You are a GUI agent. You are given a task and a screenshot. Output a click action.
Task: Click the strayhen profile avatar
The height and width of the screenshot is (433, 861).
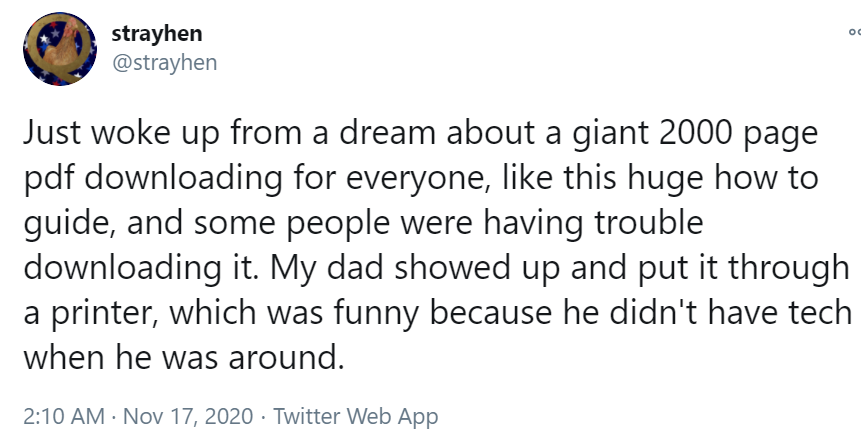[x=60, y=49]
